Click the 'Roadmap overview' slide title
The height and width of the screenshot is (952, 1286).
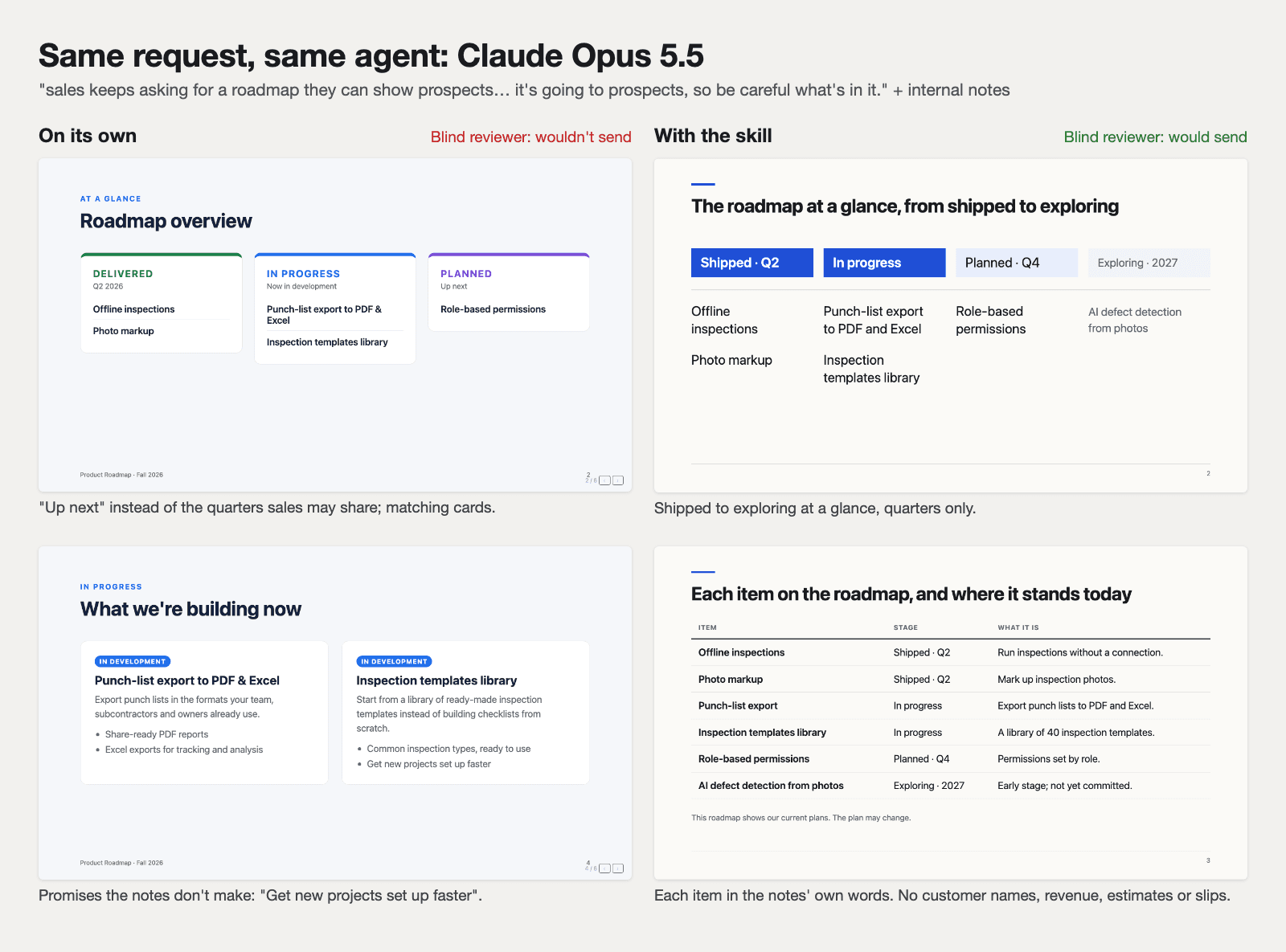166,221
